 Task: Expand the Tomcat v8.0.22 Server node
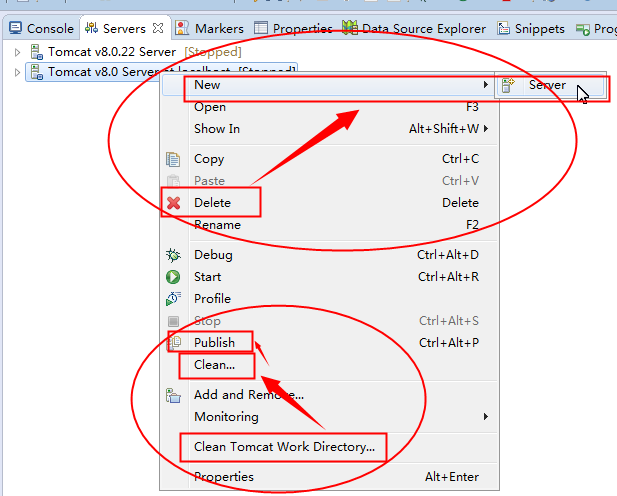17,52
